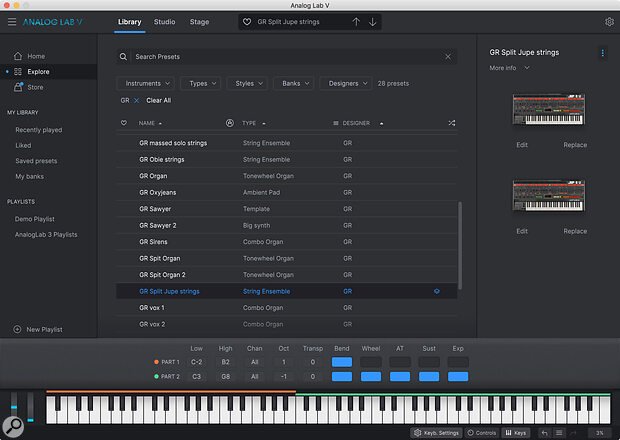
Task: Toggle Exp for Part 2
Action: click(458, 376)
